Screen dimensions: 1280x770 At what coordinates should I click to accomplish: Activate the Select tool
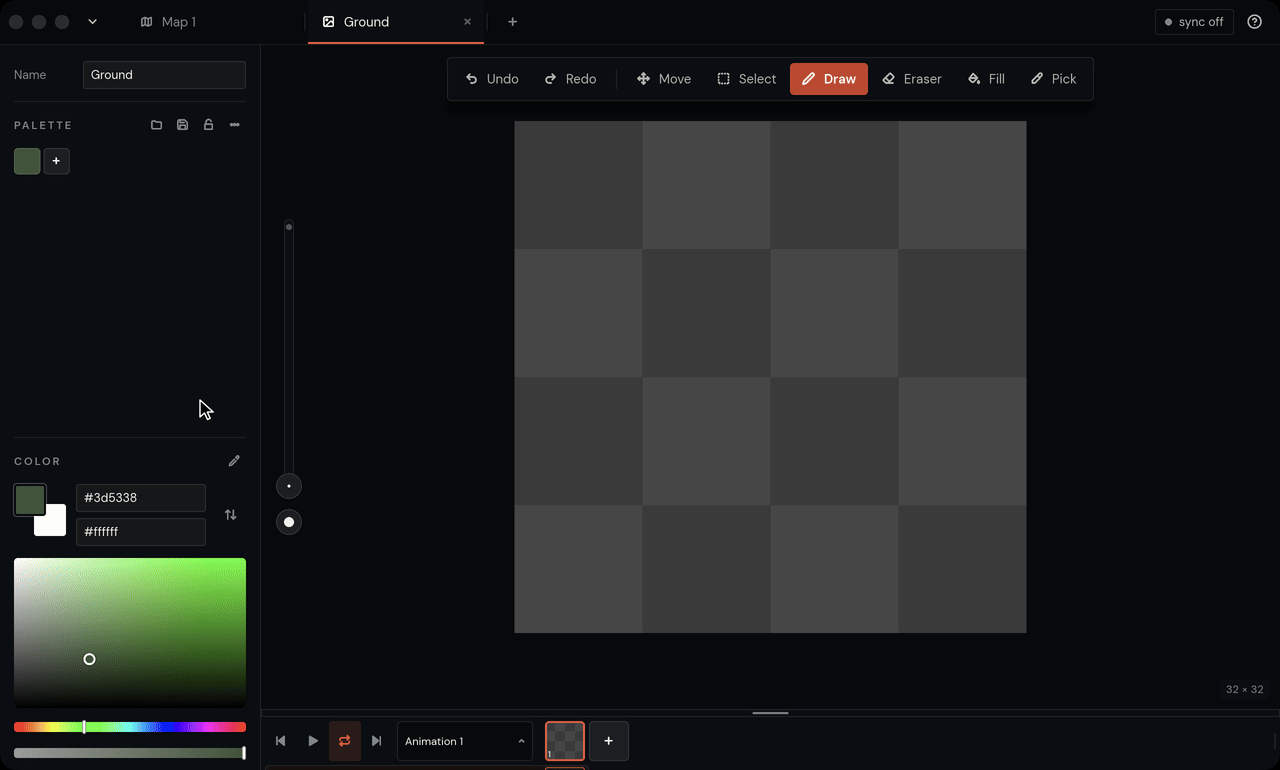tap(746, 79)
